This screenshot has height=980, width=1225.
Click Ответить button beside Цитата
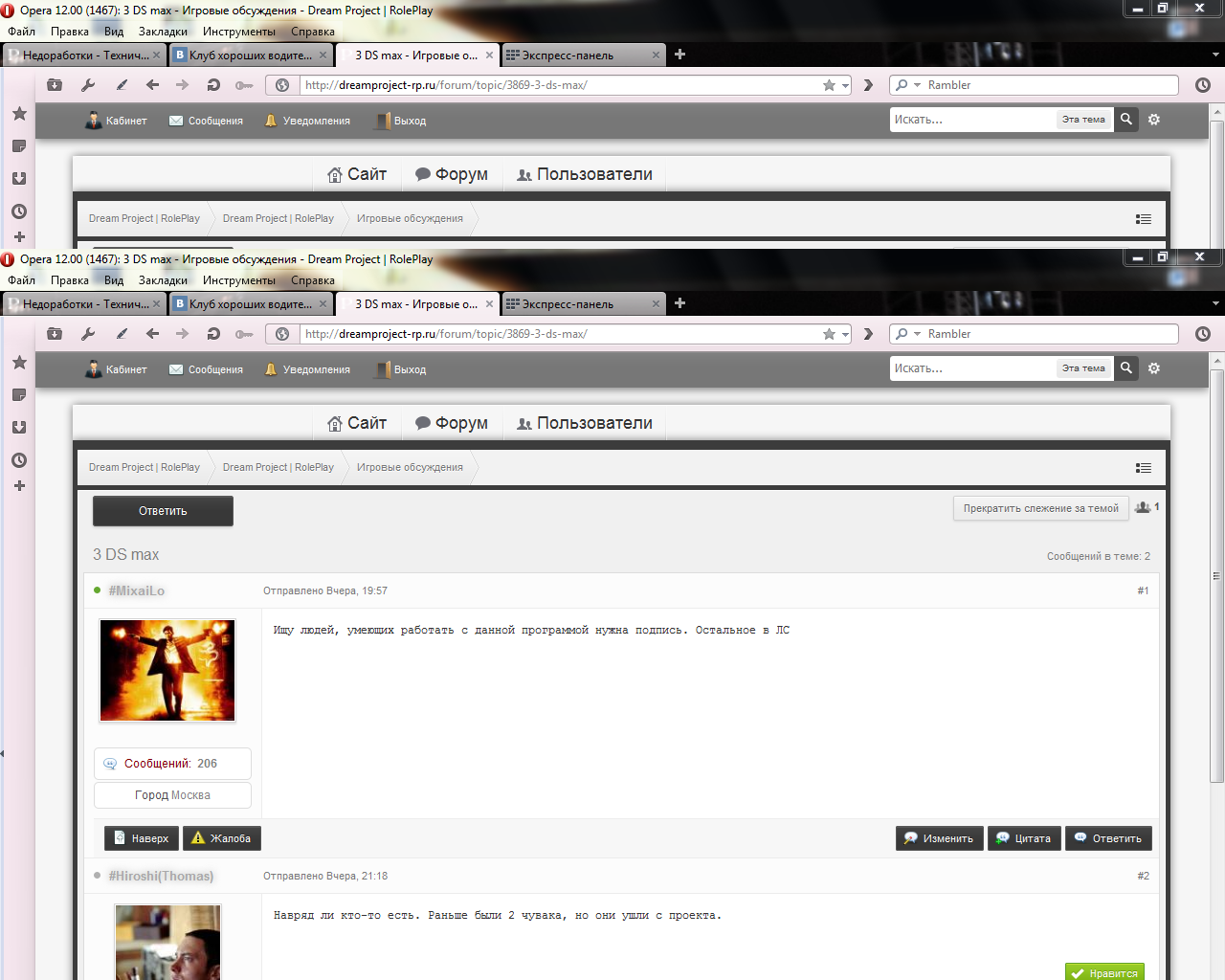(1108, 838)
